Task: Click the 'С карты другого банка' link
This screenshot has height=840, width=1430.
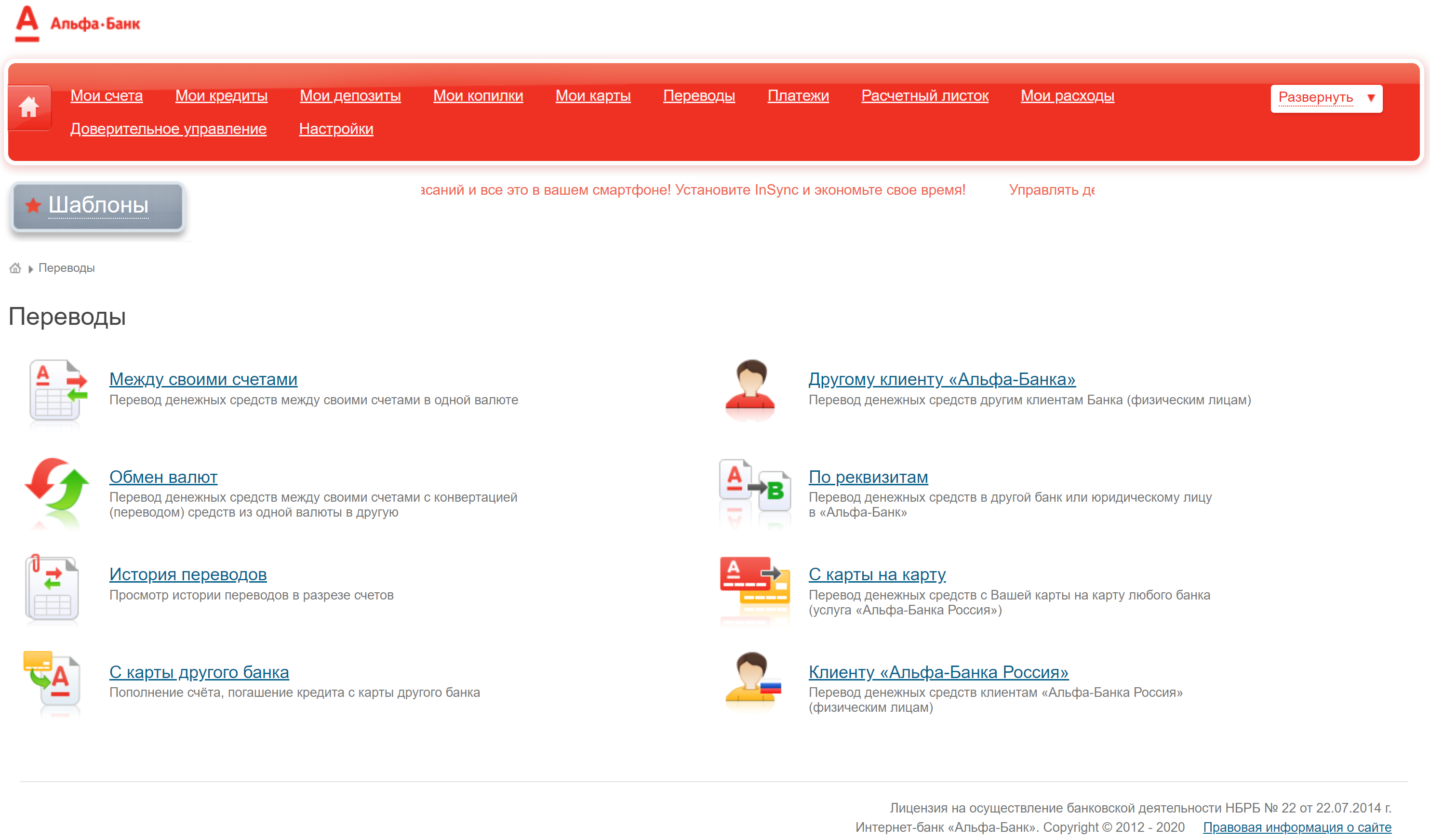Action: [199, 672]
